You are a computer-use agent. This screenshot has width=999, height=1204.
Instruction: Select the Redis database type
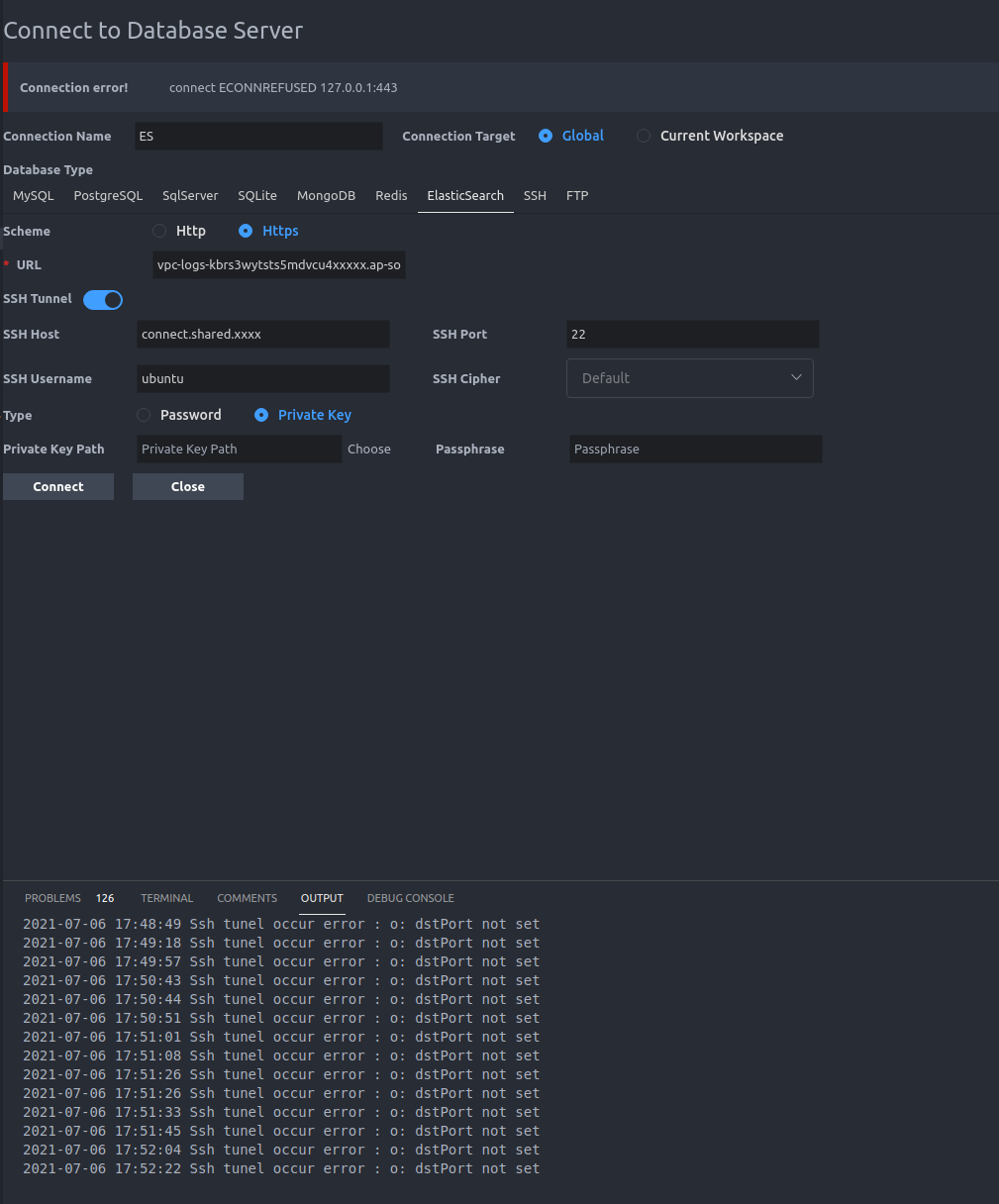click(x=391, y=195)
